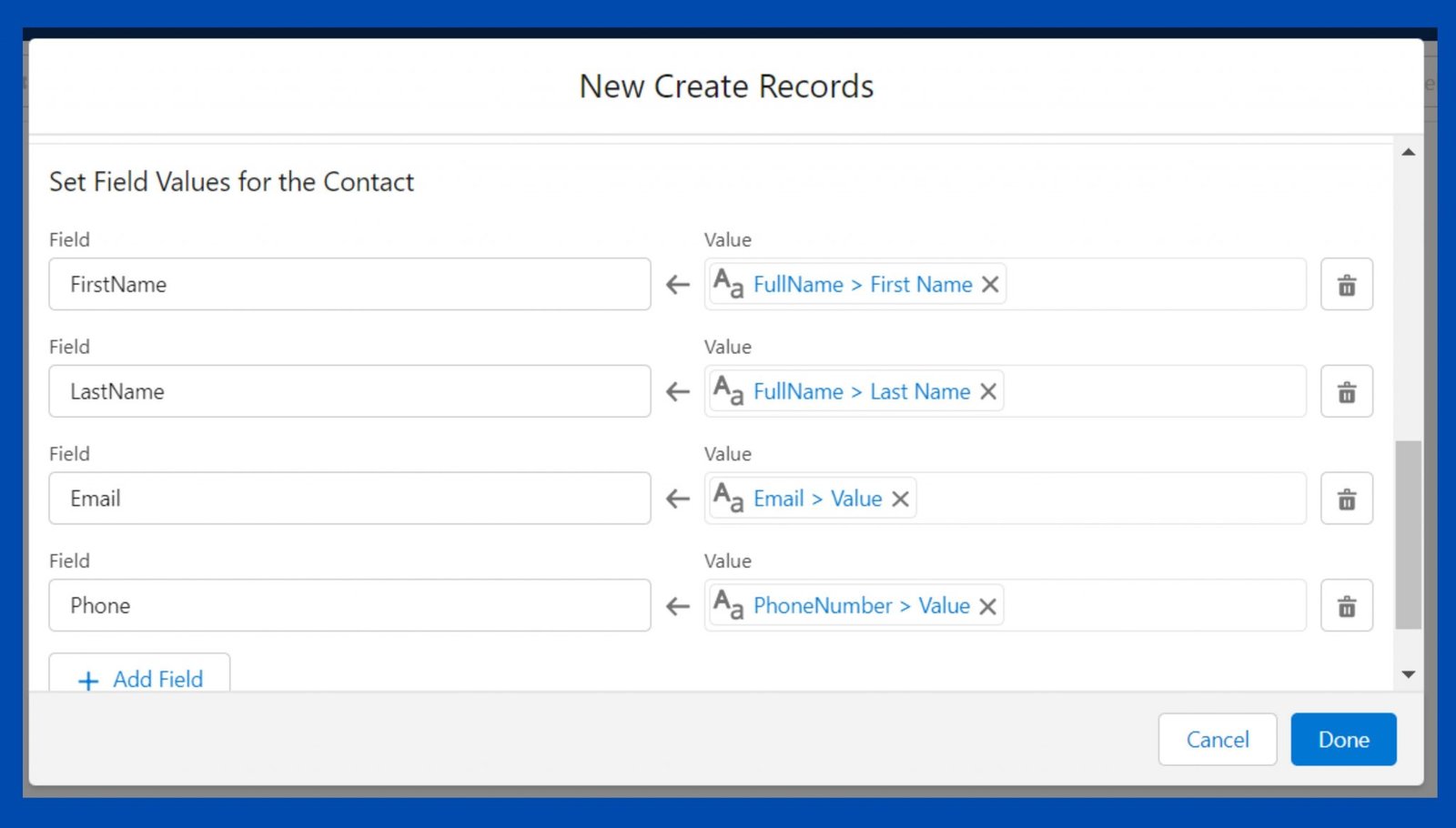This screenshot has height=828, width=1456.
Task: Click the plus icon next to Add Field
Action: (87, 681)
